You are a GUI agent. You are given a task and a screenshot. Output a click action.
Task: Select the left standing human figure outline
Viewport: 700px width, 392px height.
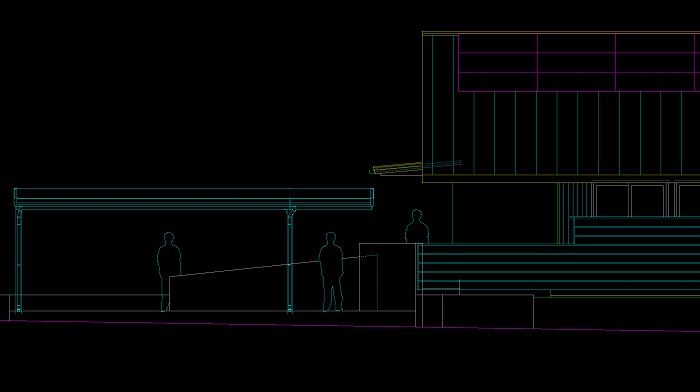pyautogui.click(x=169, y=271)
